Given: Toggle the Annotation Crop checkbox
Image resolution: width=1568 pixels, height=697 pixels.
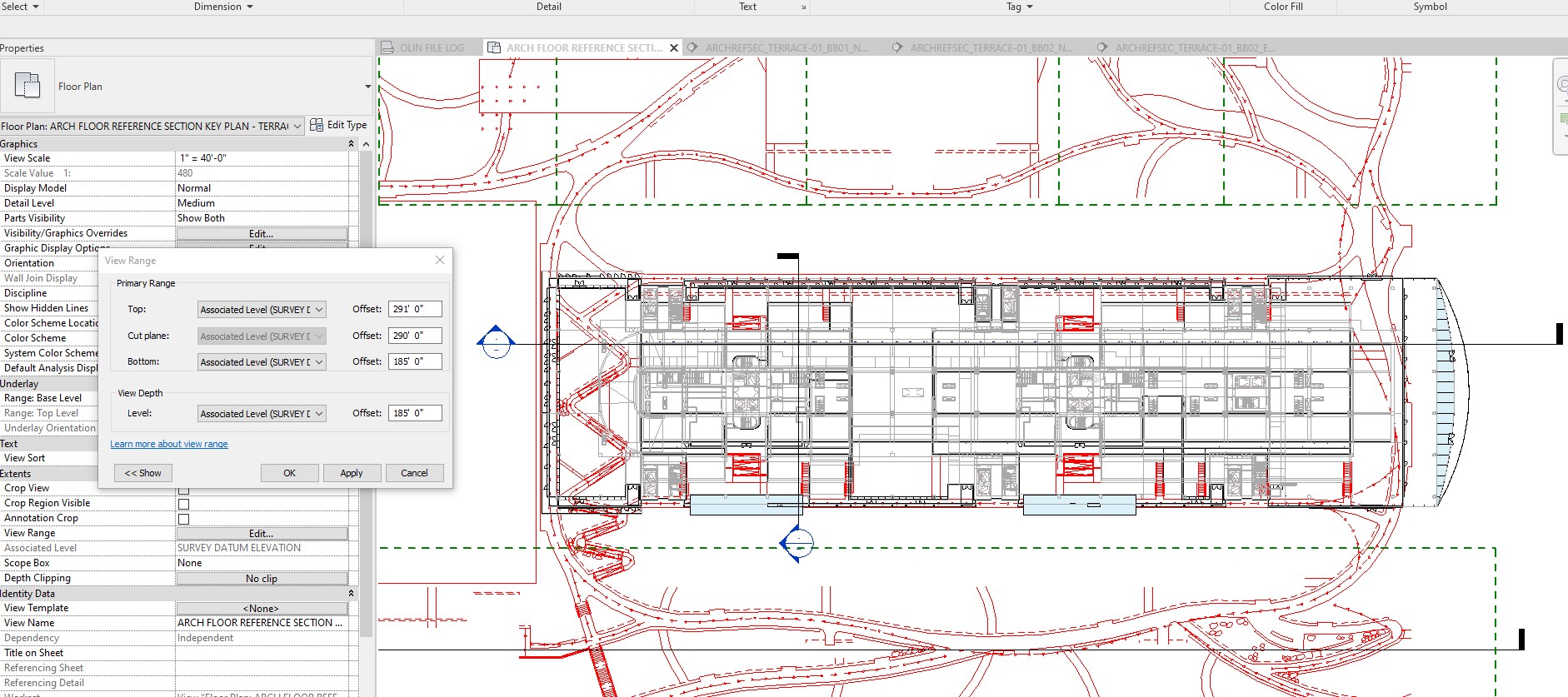Looking at the screenshot, I should [x=184, y=519].
